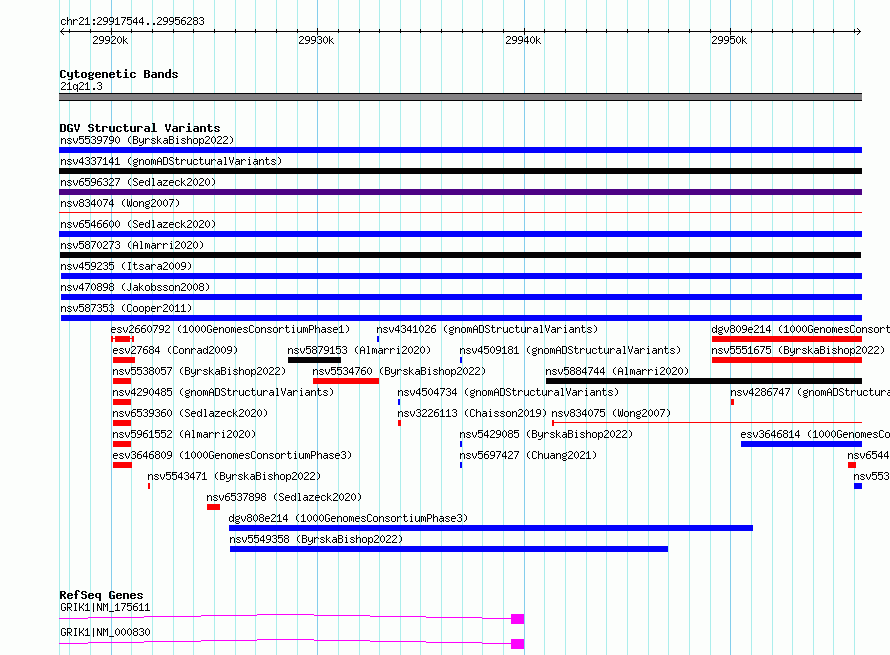The image size is (890, 655).
Task: Select nsv5551675 ByrskaBishop2022 label
Action: pos(798,350)
